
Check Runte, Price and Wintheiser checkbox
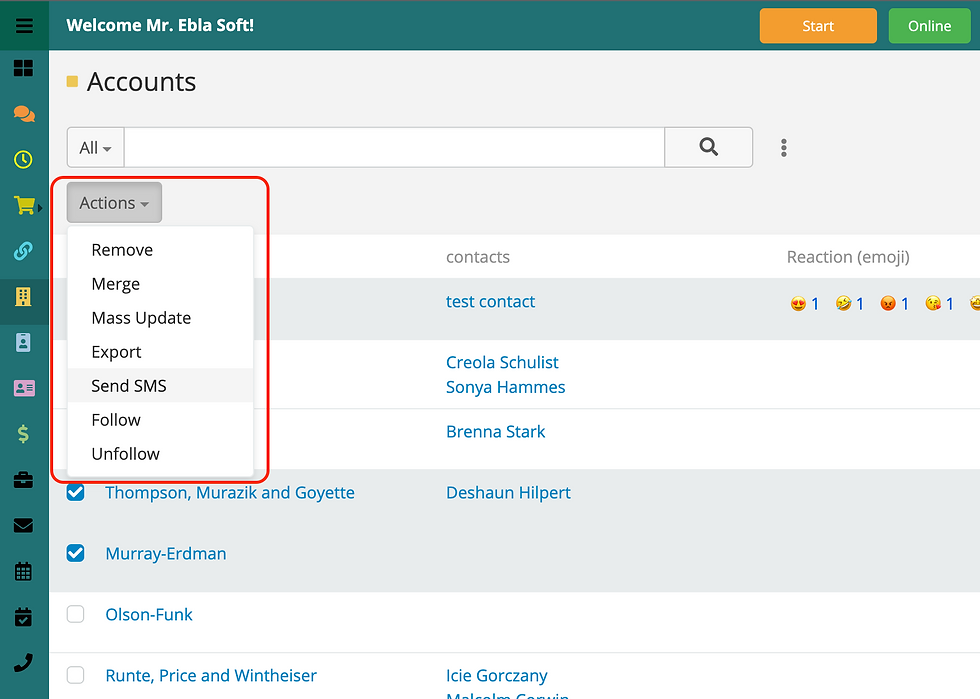(x=76, y=675)
